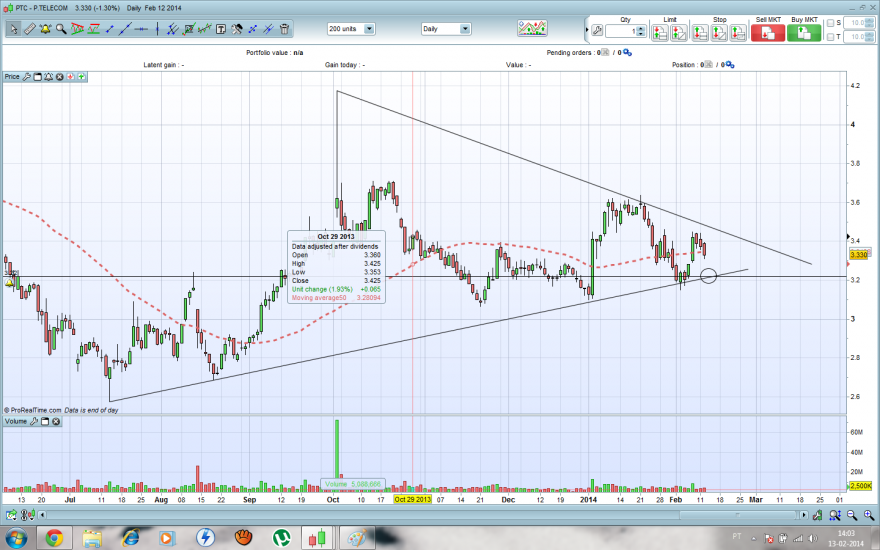880x550 pixels.
Task: Open Google Chrome from taskbar
Action: (54, 538)
